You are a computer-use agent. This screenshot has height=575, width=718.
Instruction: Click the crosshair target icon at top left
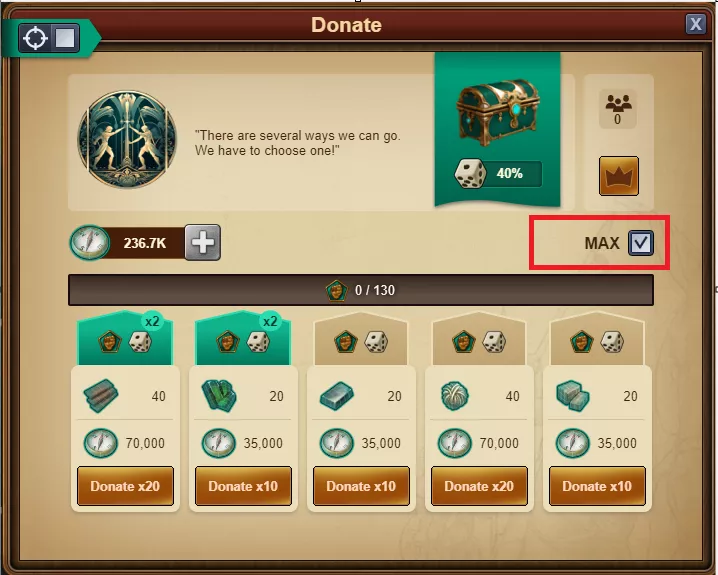point(35,38)
